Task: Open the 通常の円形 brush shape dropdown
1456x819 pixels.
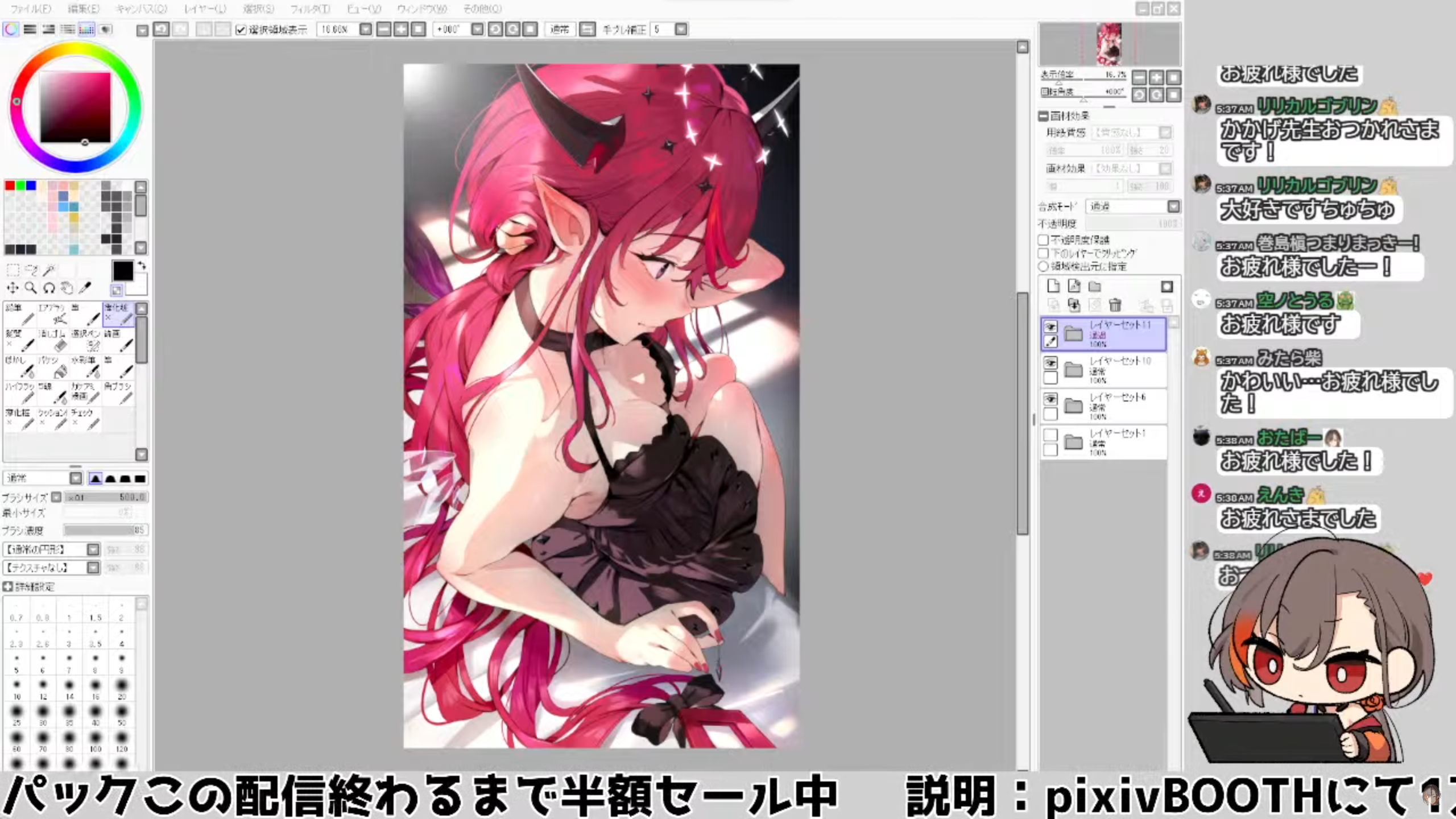Action: tap(93, 549)
